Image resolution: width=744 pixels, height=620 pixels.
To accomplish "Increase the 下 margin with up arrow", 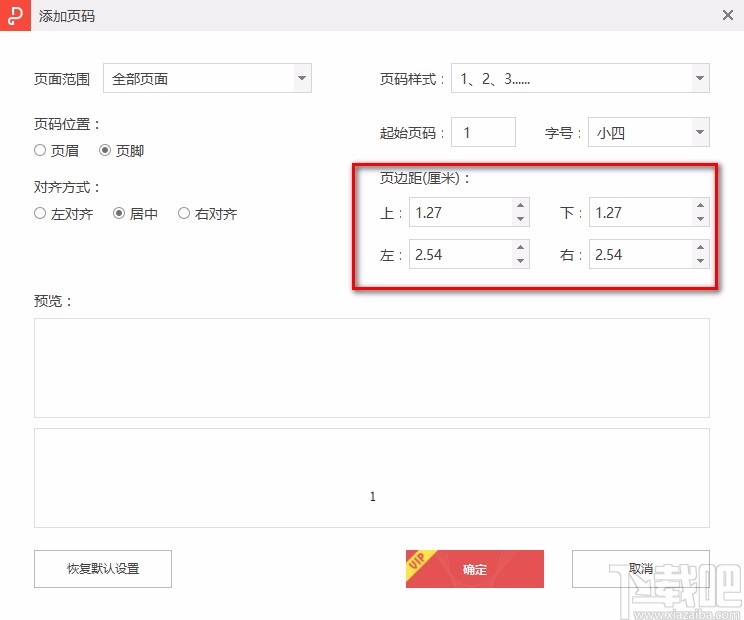I will tap(700, 206).
